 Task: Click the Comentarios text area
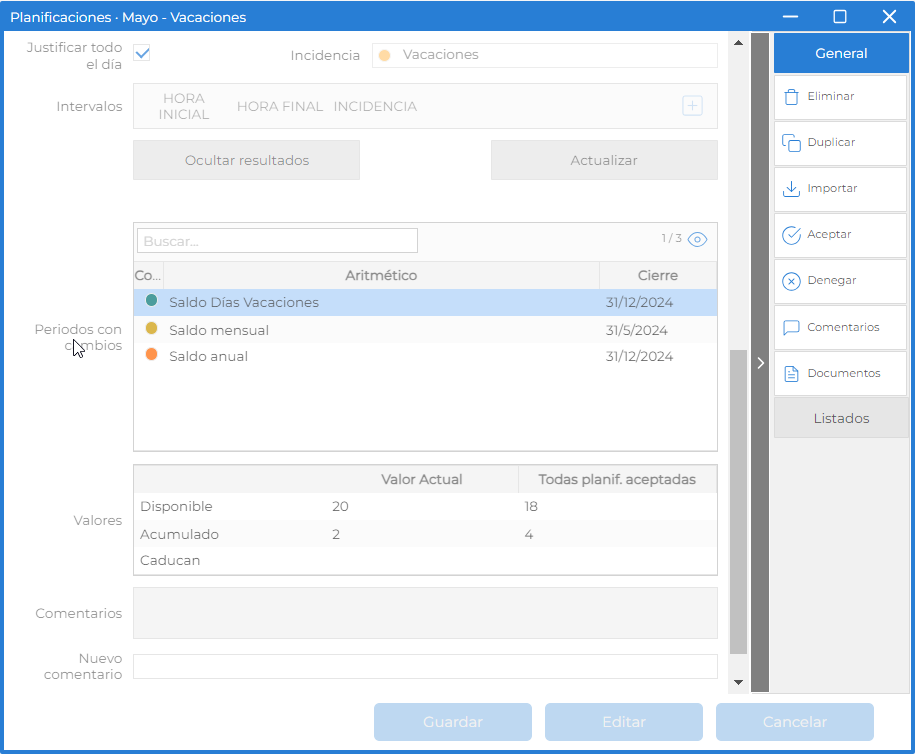click(425, 613)
